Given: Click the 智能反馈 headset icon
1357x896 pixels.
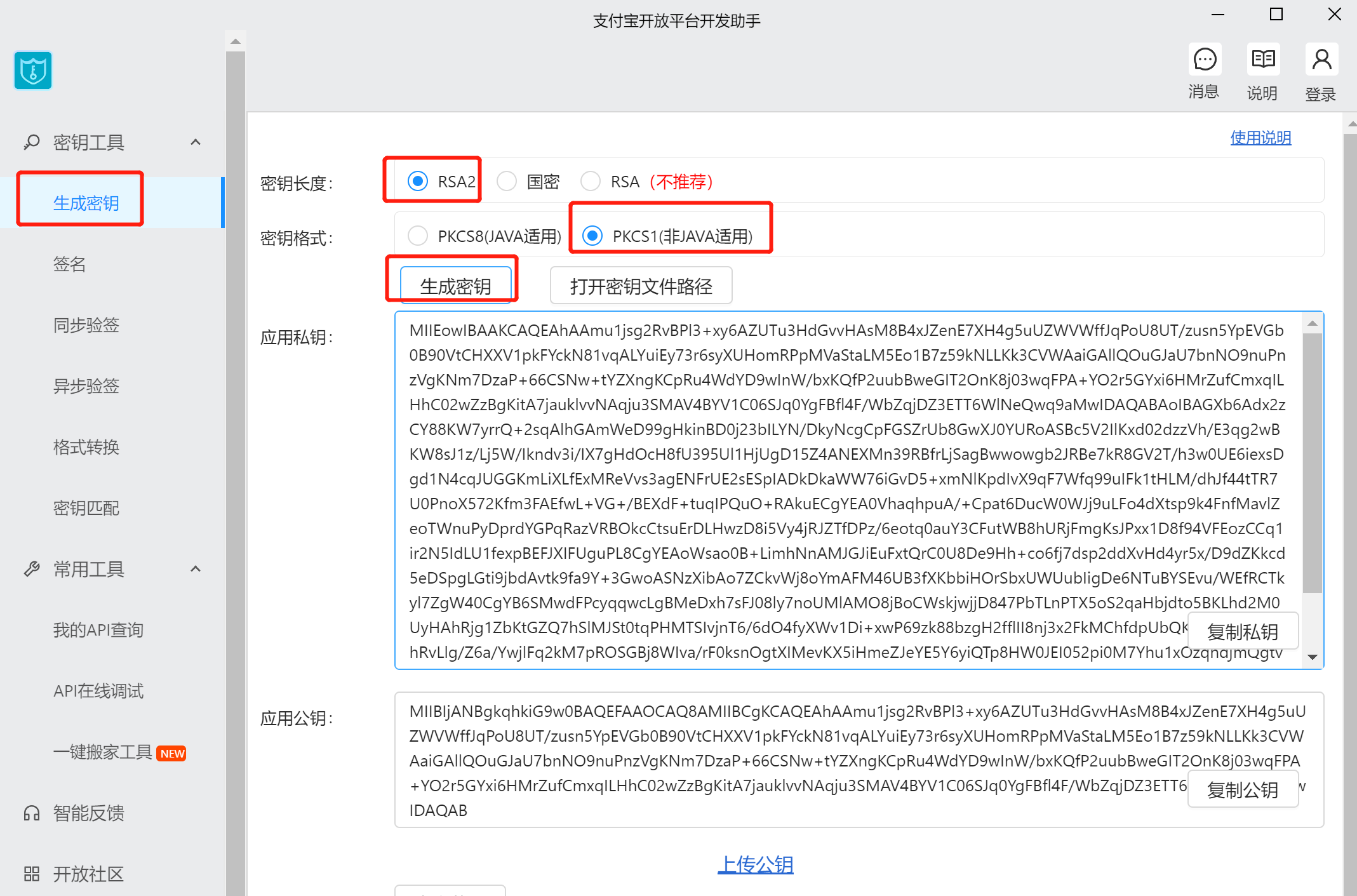Looking at the screenshot, I should pos(31,813).
